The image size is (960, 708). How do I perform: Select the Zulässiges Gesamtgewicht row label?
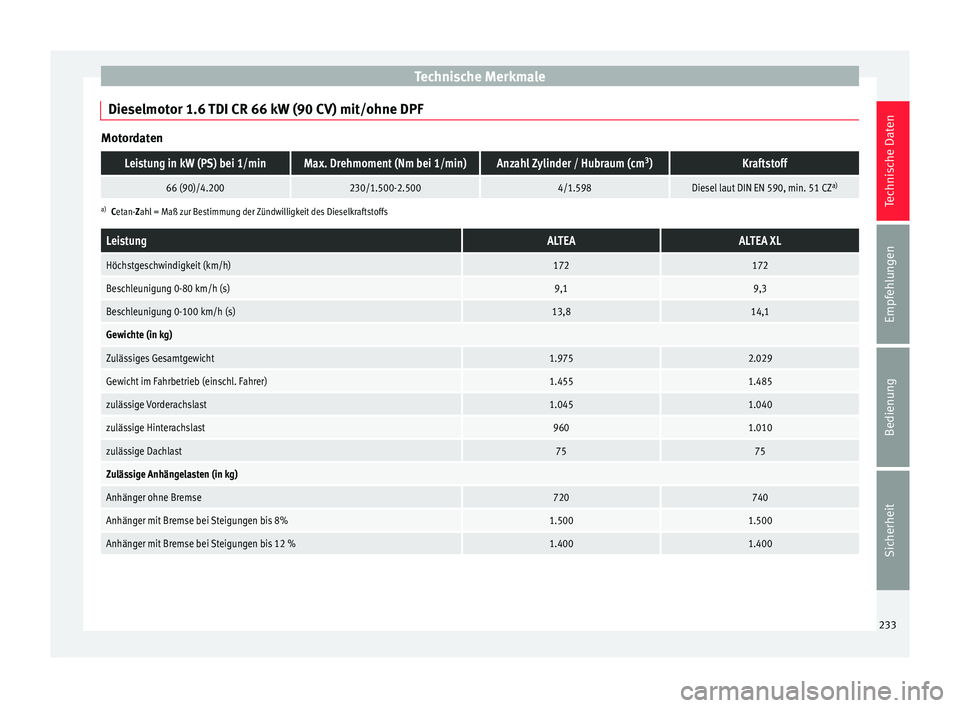click(160, 358)
